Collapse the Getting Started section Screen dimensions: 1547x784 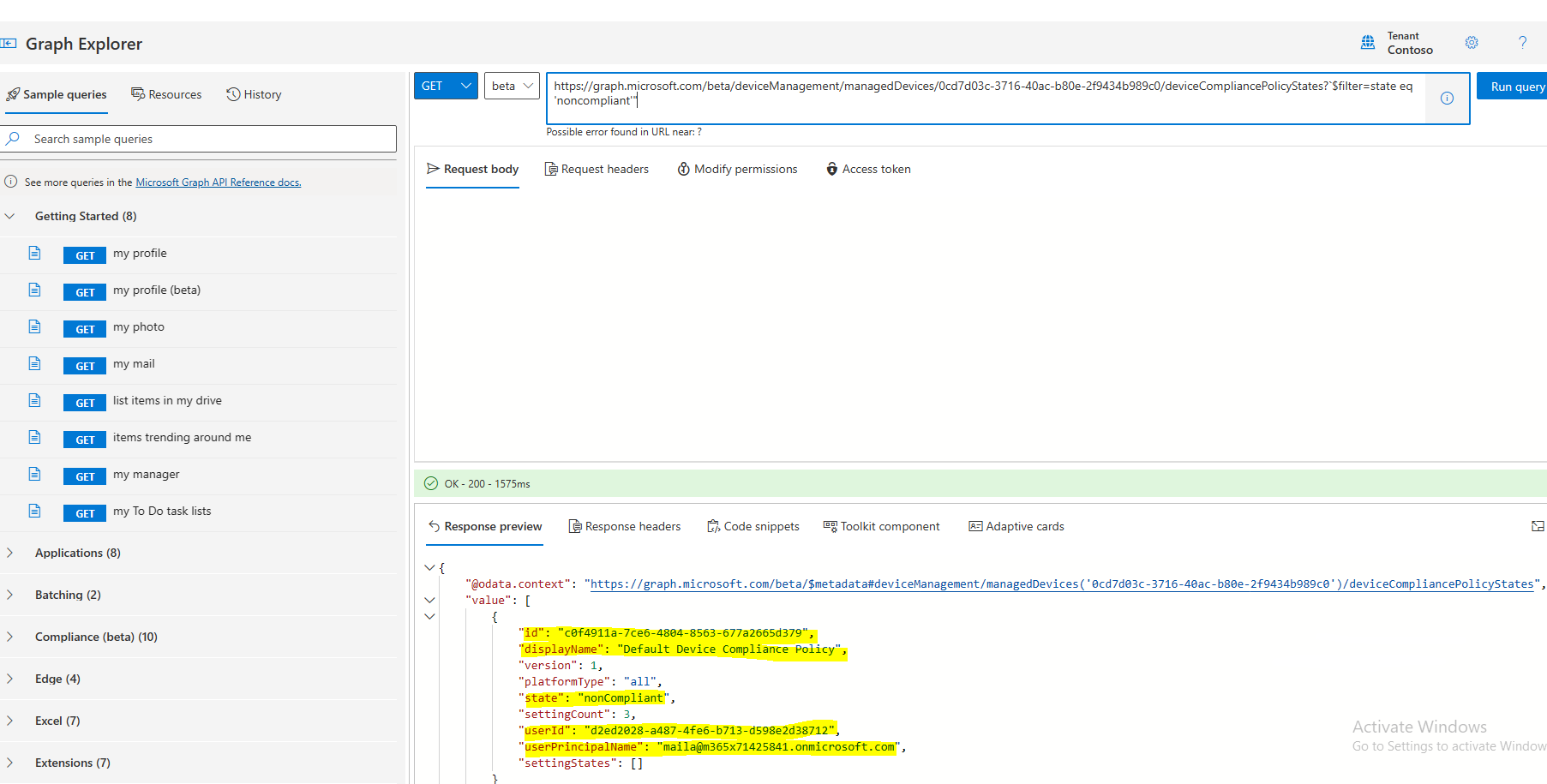[x=10, y=216]
